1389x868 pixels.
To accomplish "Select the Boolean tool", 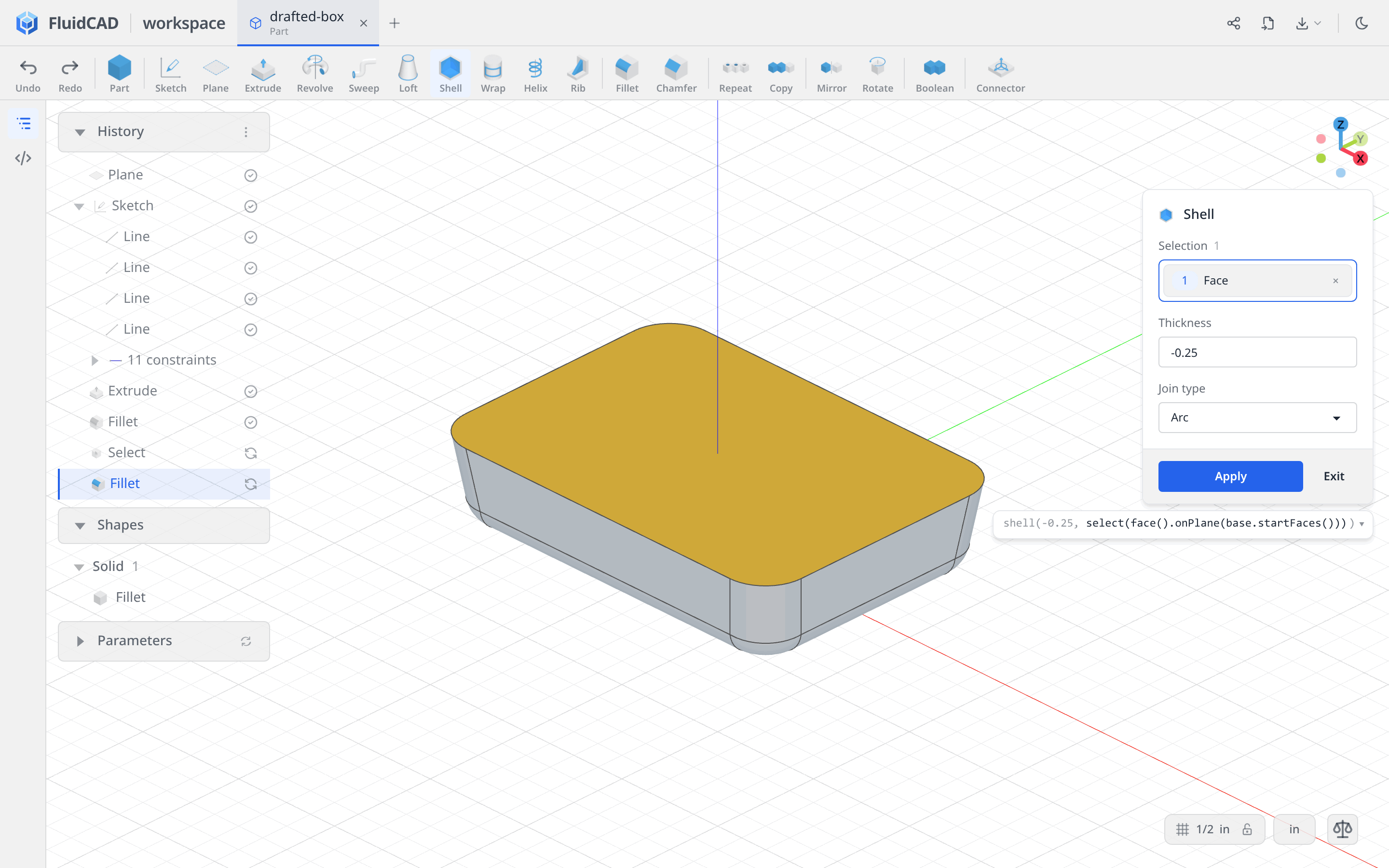I will [x=934, y=74].
